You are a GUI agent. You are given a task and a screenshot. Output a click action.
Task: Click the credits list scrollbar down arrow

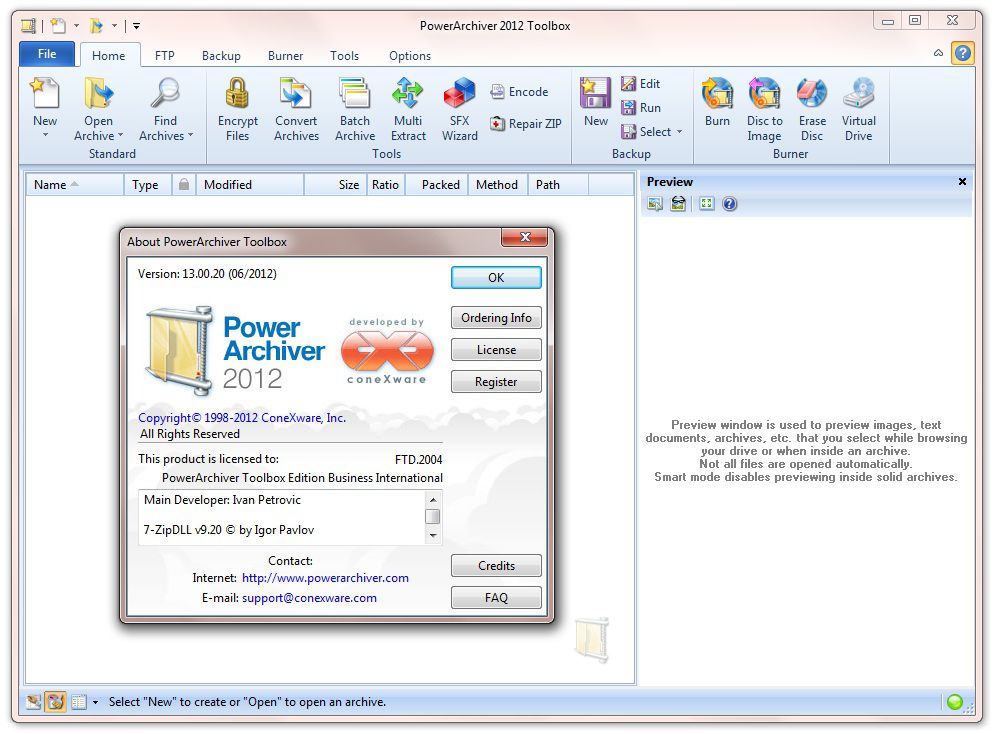point(433,536)
